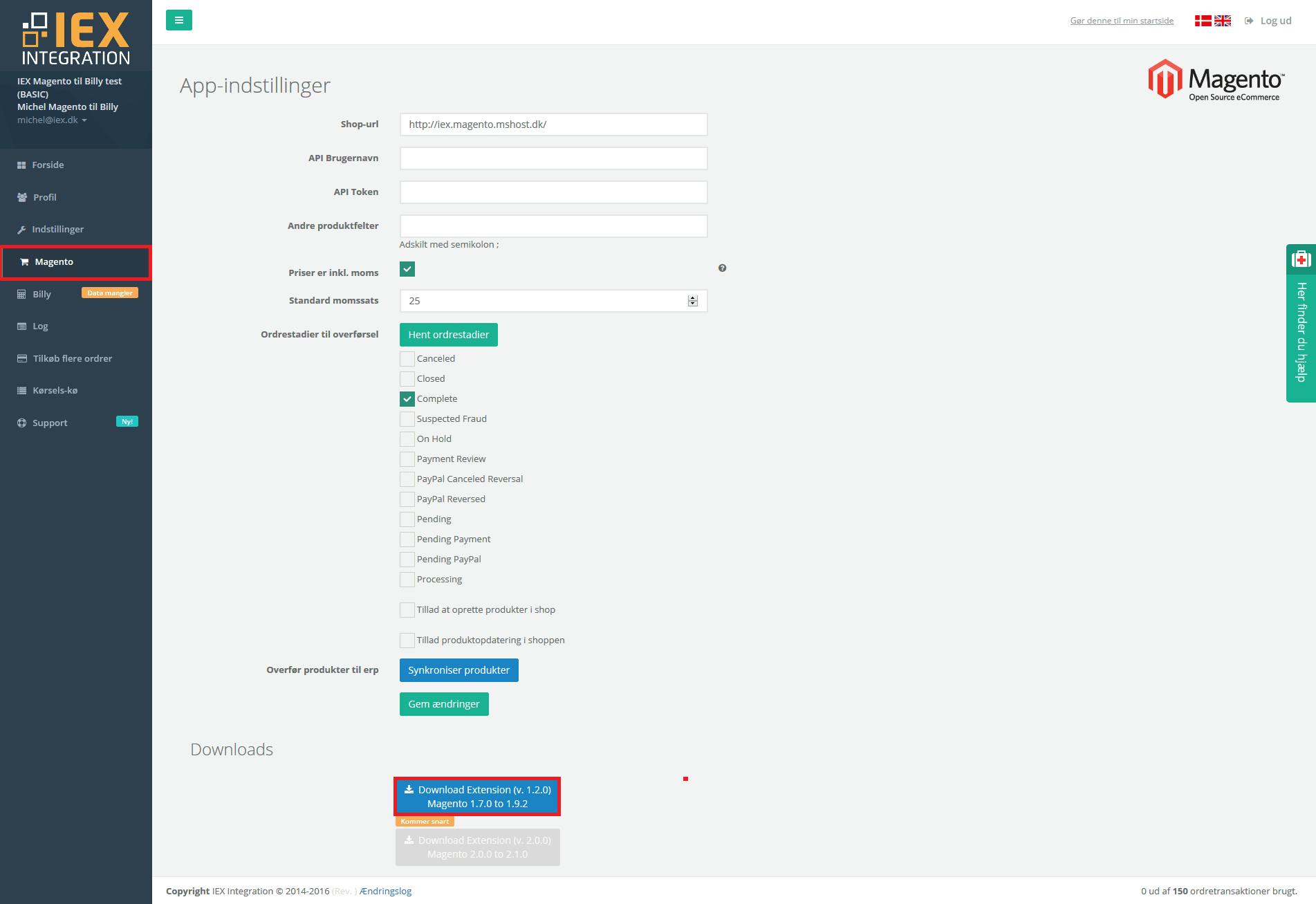Adjust Standard momssats with the spinner arrows
The height and width of the screenshot is (904, 1316).
click(x=693, y=301)
